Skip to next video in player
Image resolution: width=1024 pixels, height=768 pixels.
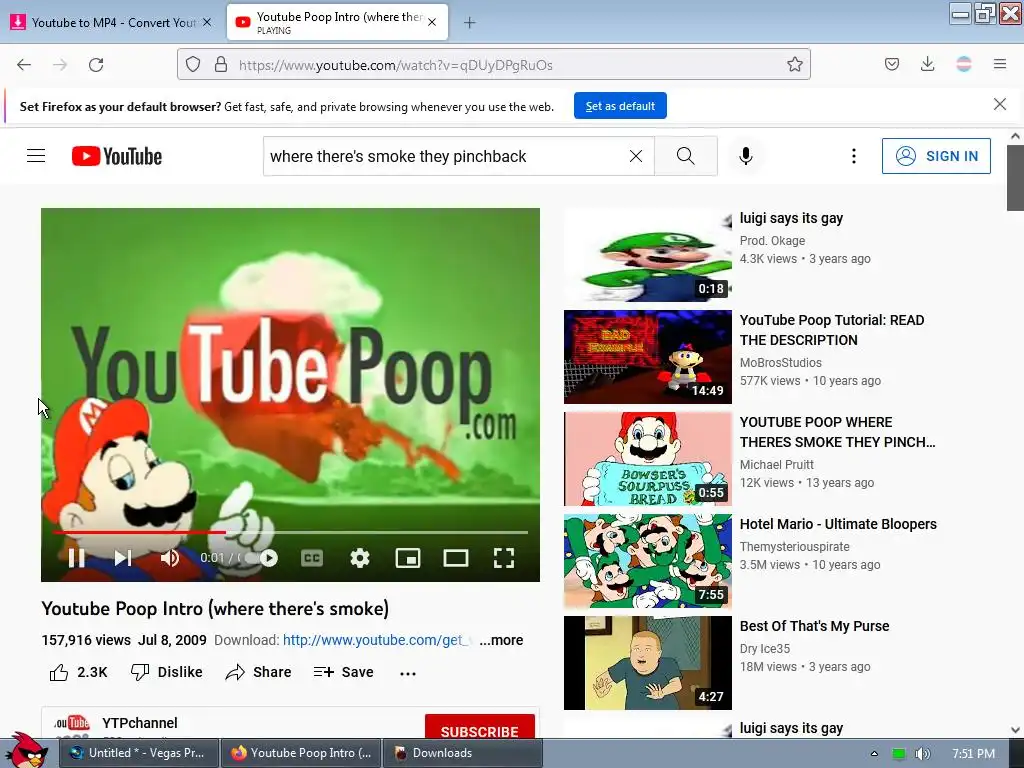pos(123,558)
